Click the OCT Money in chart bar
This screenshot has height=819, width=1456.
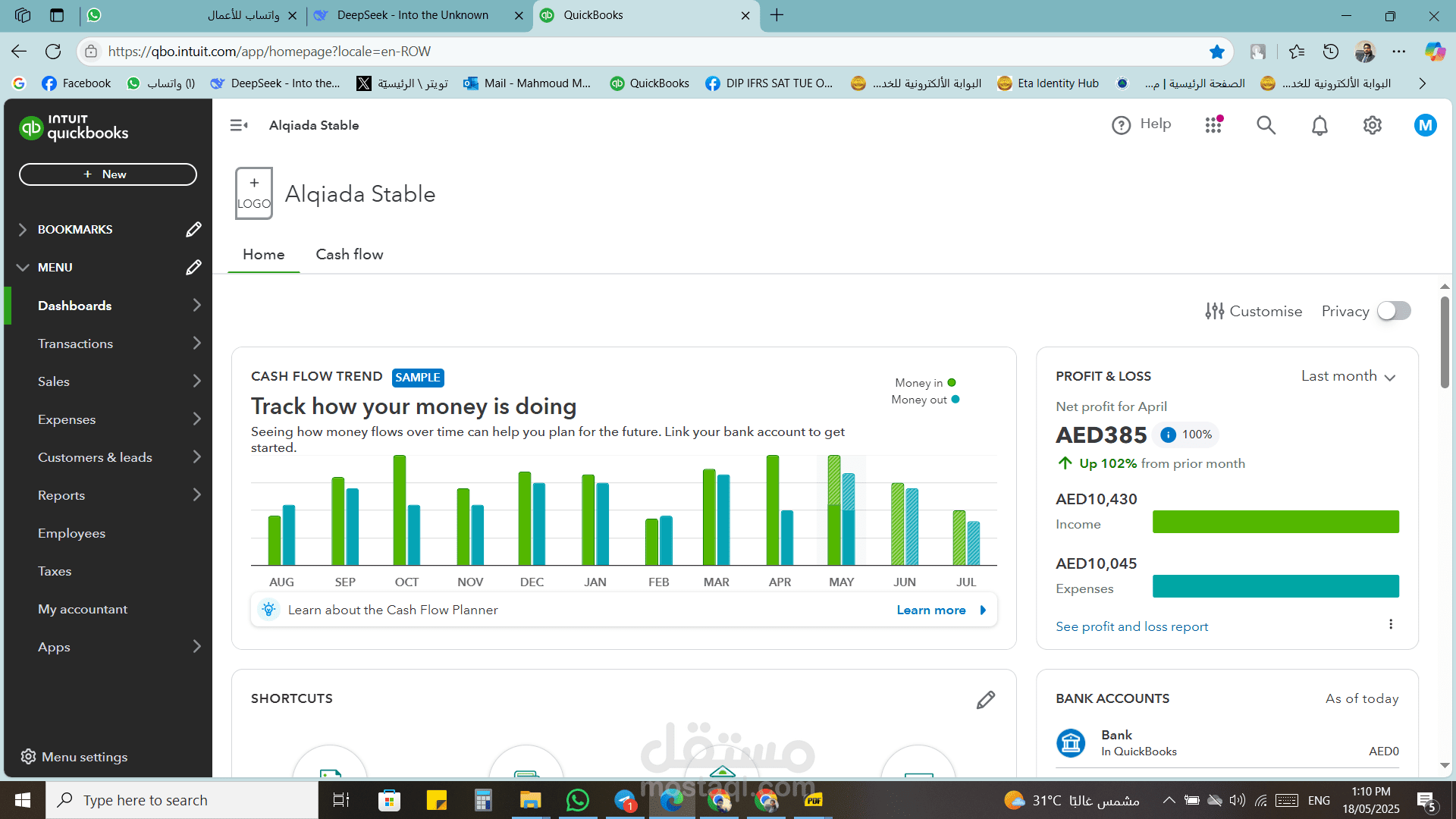400,510
